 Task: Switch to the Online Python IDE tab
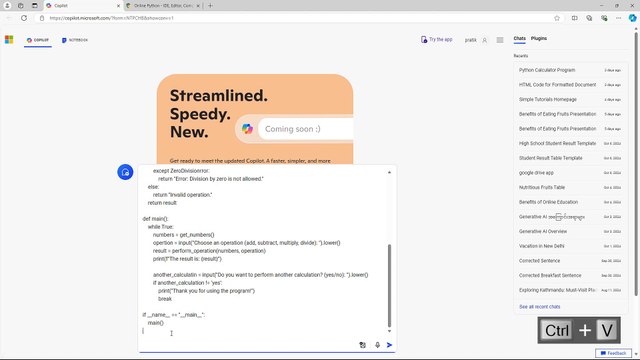pos(163,6)
